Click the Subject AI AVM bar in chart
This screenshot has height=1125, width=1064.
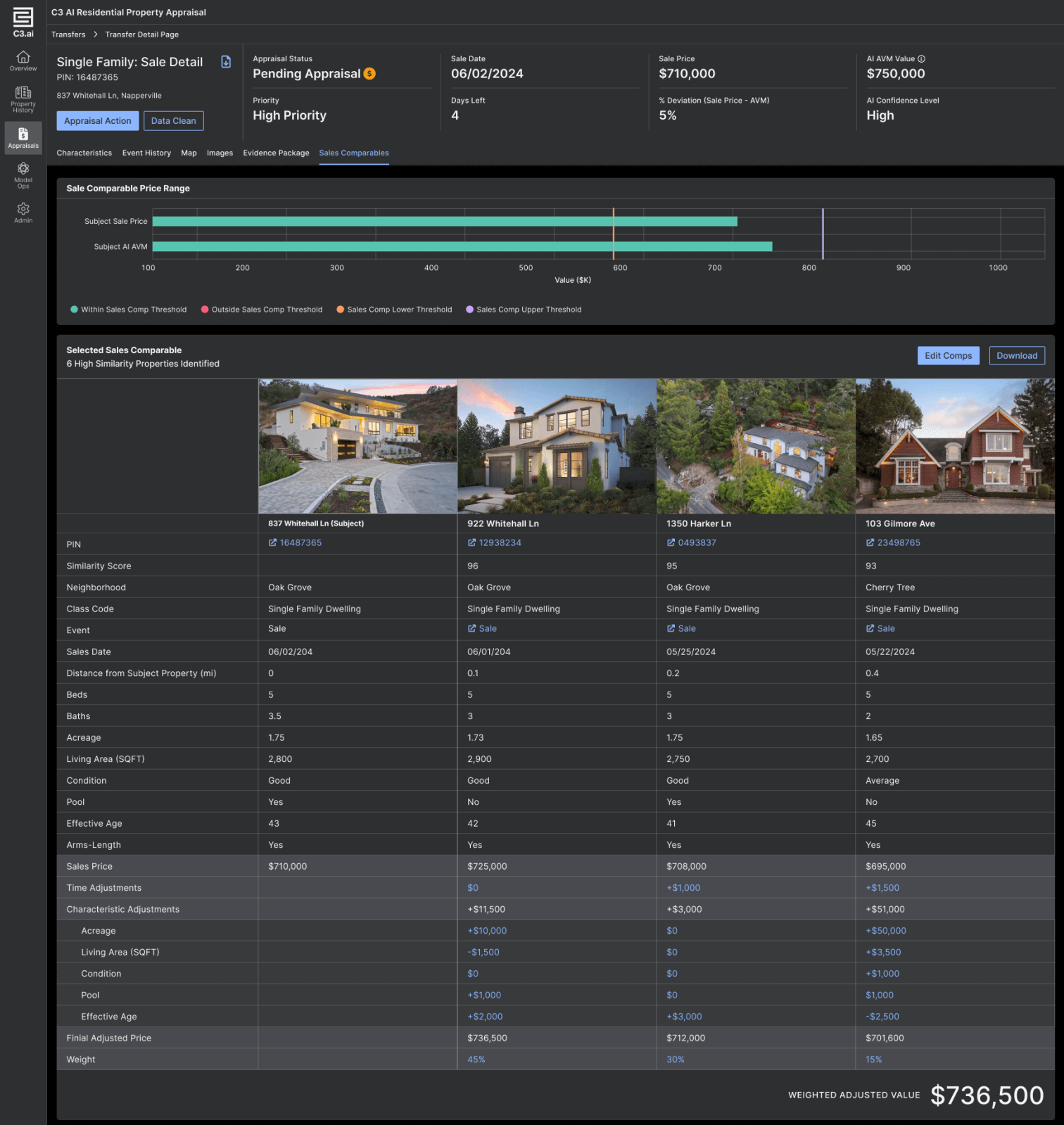point(462,247)
